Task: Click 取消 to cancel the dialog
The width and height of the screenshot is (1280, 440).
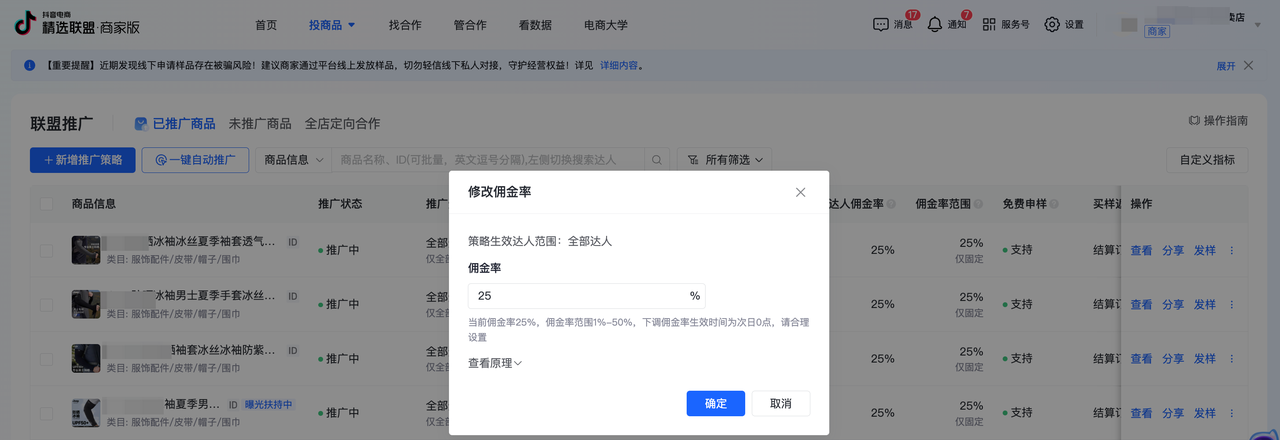Action: coord(781,403)
